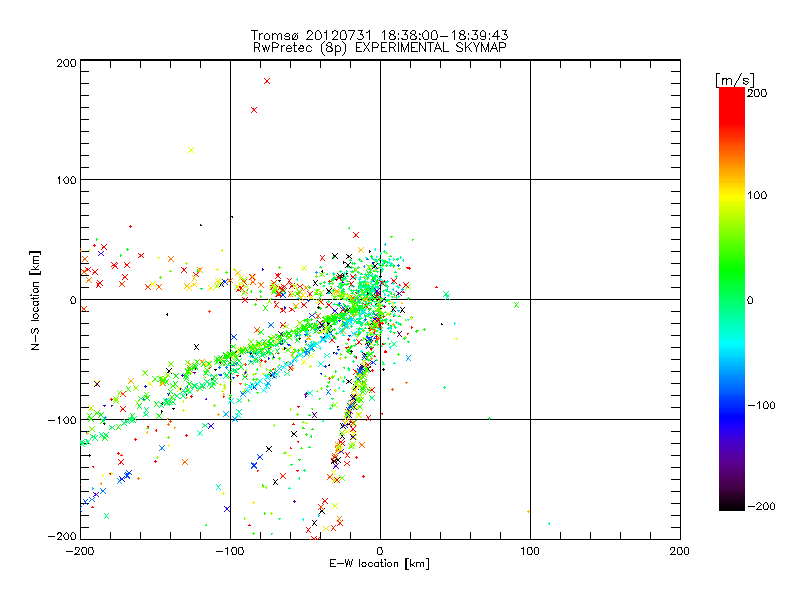This screenshot has width=800, height=600.
Task: Click the lone cyan dot right of 100 km east
Action: point(549,523)
